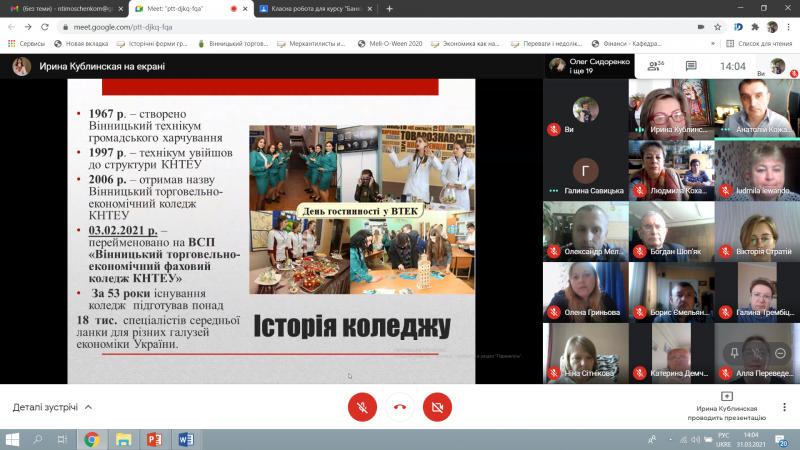Image resolution: width=800 pixels, height=450 pixels.
Task: Click the meet.google.com address bar
Action: click(378, 27)
